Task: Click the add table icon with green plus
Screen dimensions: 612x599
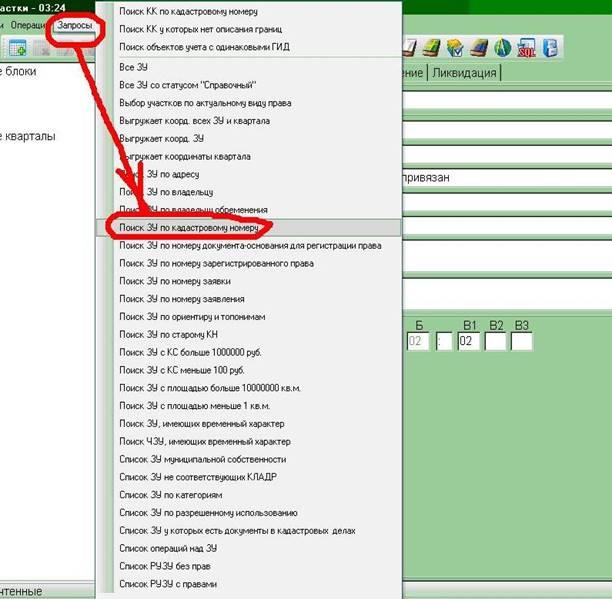Action: pos(17,47)
